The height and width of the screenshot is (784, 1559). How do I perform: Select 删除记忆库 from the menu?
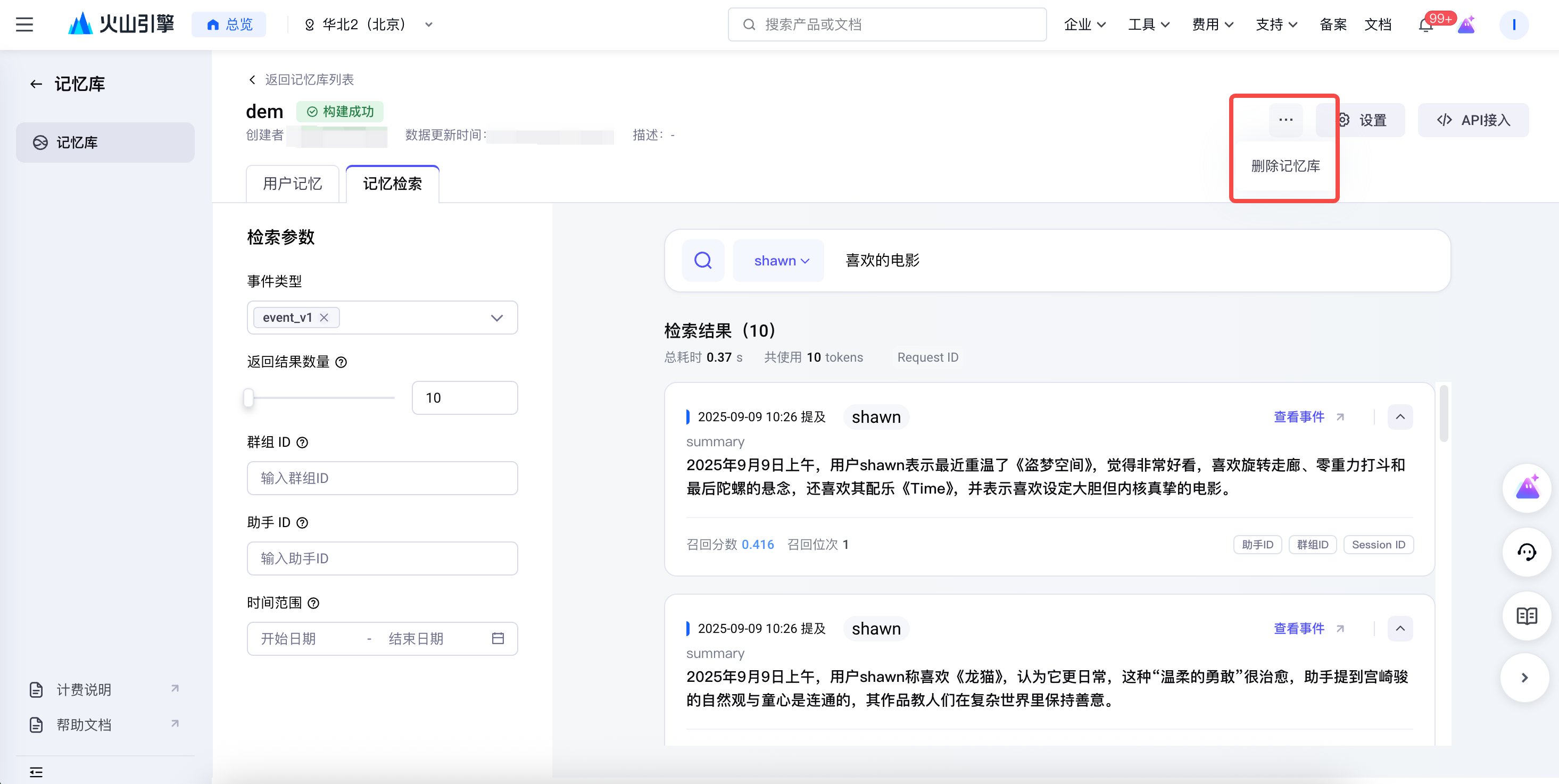pyautogui.click(x=1285, y=166)
